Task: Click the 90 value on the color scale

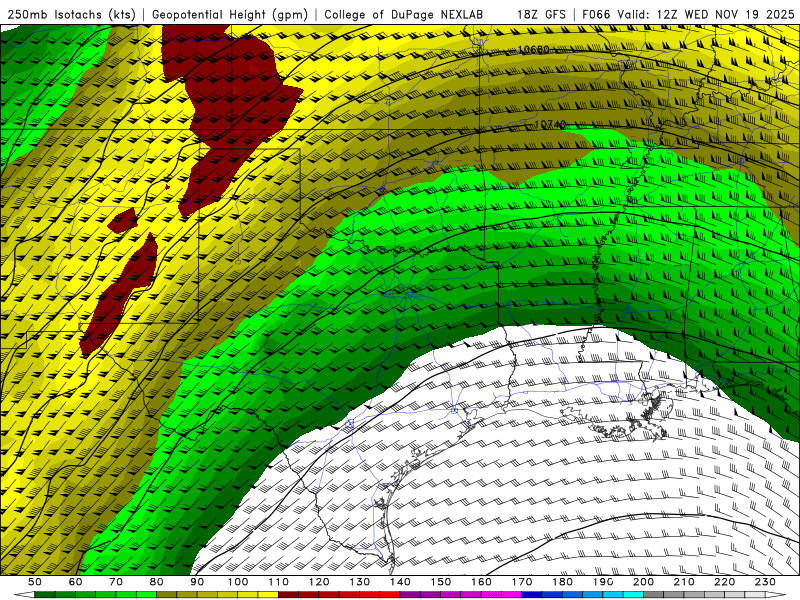Action: (x=197, y=582)
